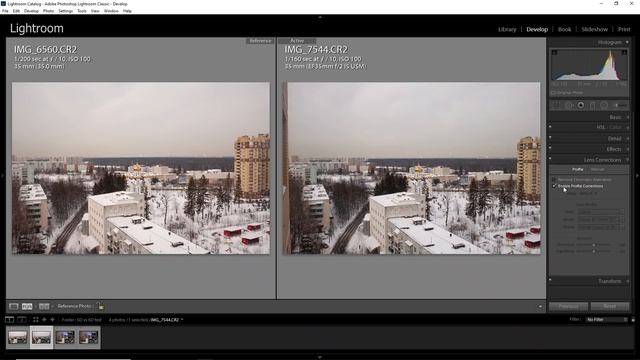Screen dimensions: 640x360
Task: Select the Red Eye Correction tool icon
Action: coord(580,105)
